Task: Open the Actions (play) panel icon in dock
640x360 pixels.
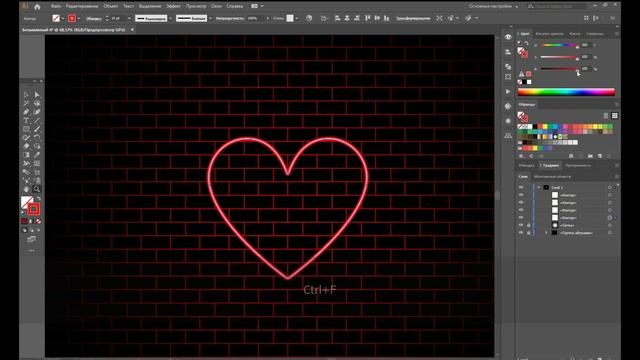Action: 508,91
